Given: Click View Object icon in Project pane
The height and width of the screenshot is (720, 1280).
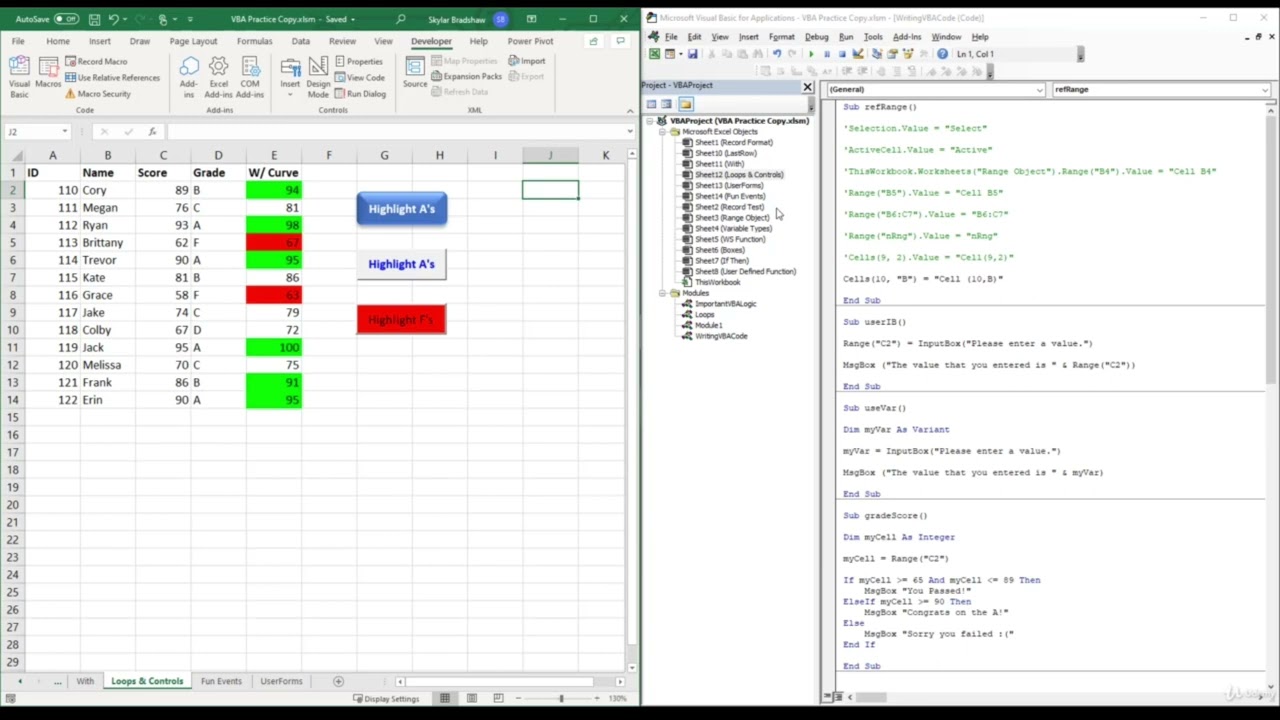Looking at the screenshot, I should coord(666,104).
